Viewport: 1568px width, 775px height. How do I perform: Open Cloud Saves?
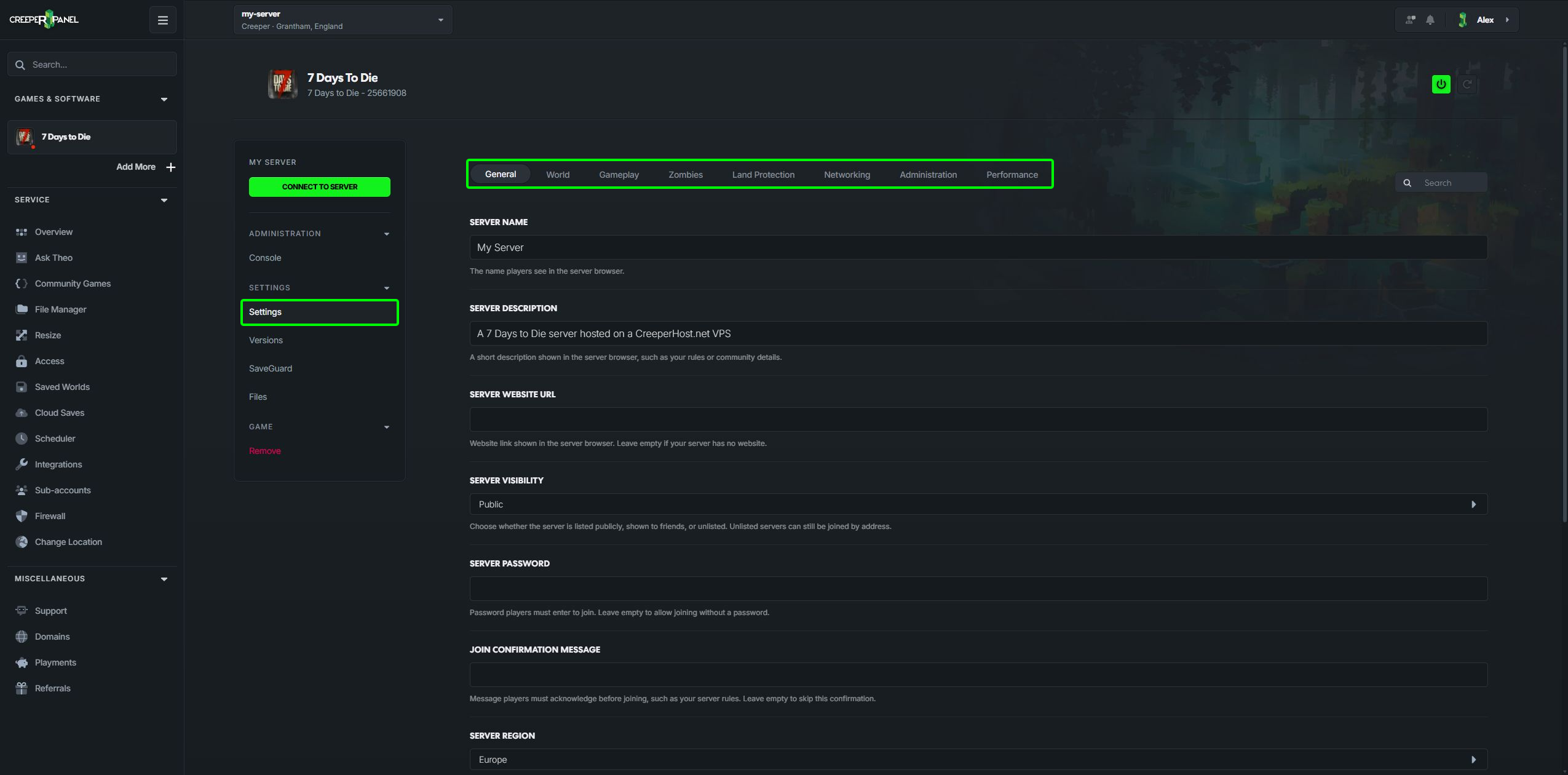point(60,413)
